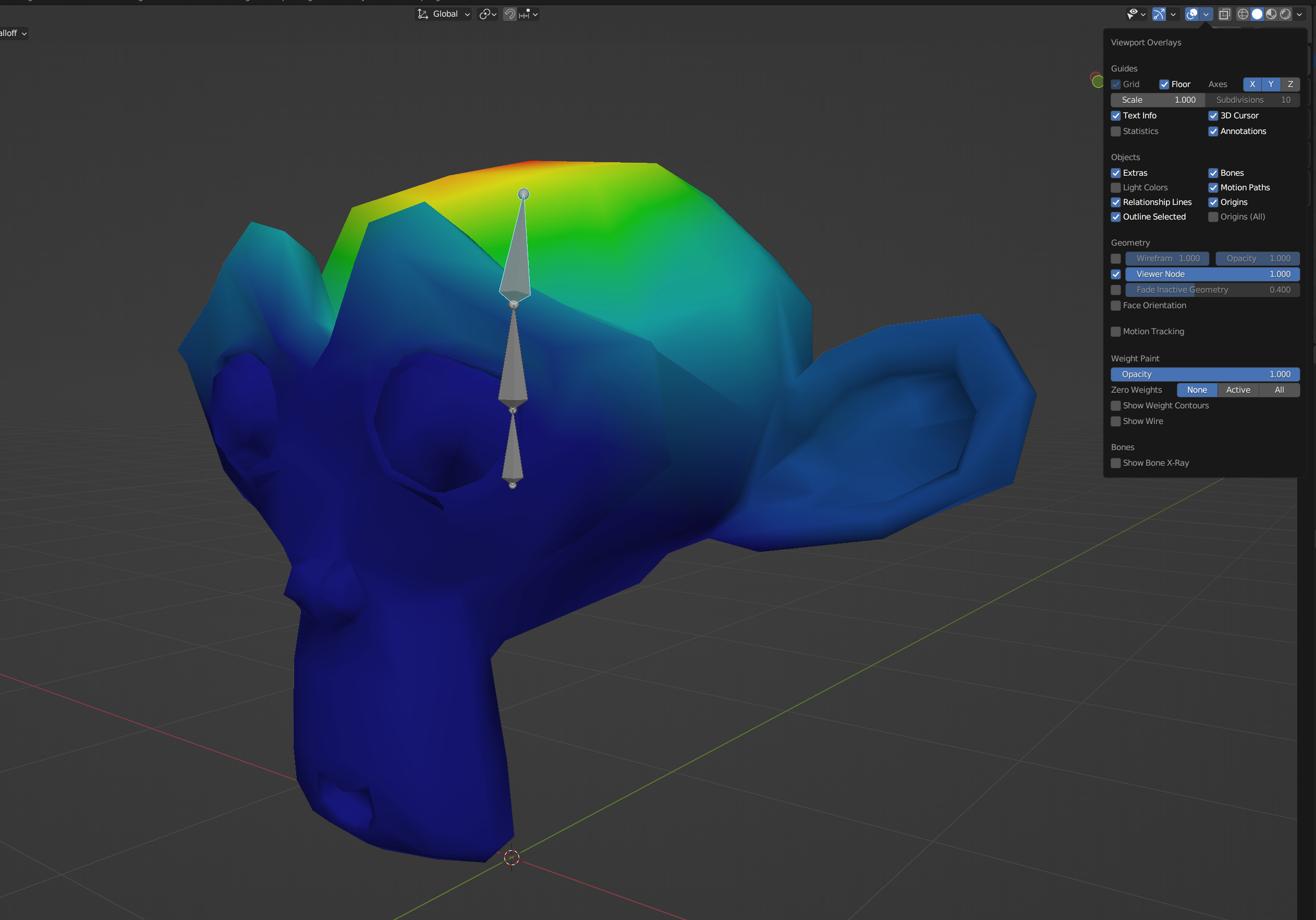Toggle the show overlays button

(x=1191, y=14)
